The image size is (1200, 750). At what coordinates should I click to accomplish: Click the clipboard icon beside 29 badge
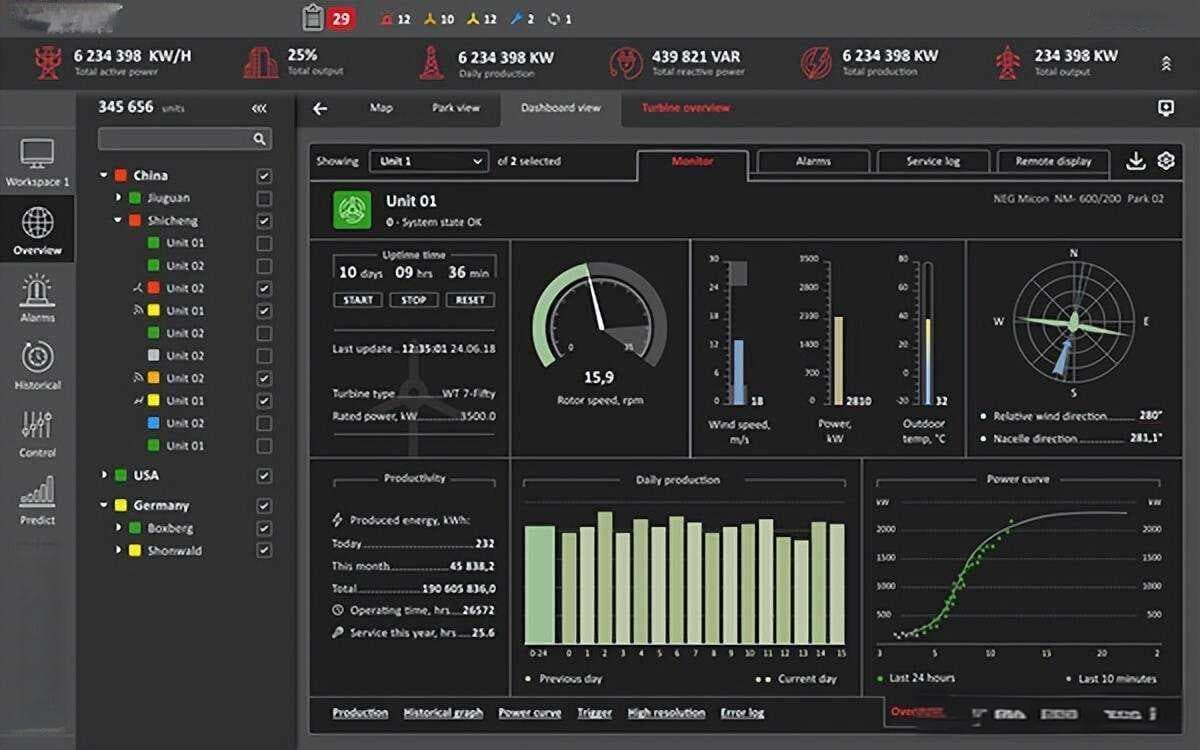coord(313,18)
